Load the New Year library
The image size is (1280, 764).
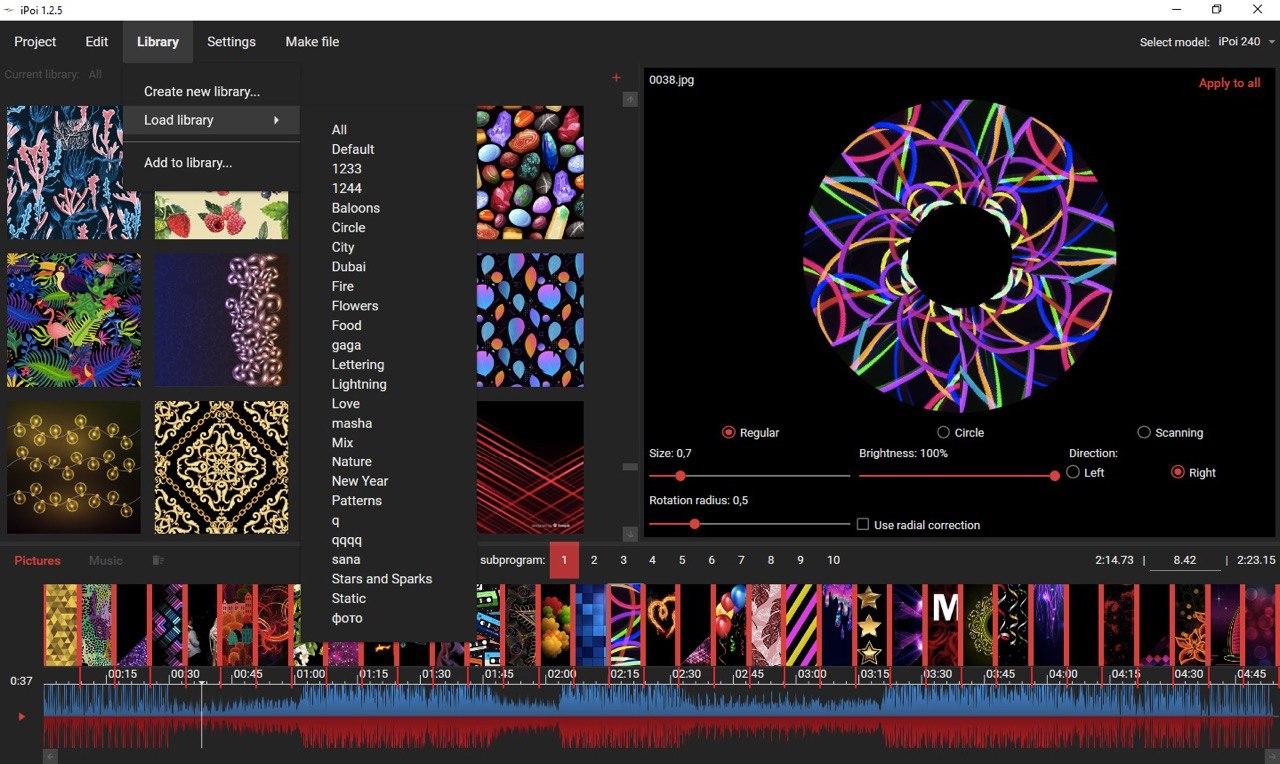pyautogui.click(x=360, y=481)
